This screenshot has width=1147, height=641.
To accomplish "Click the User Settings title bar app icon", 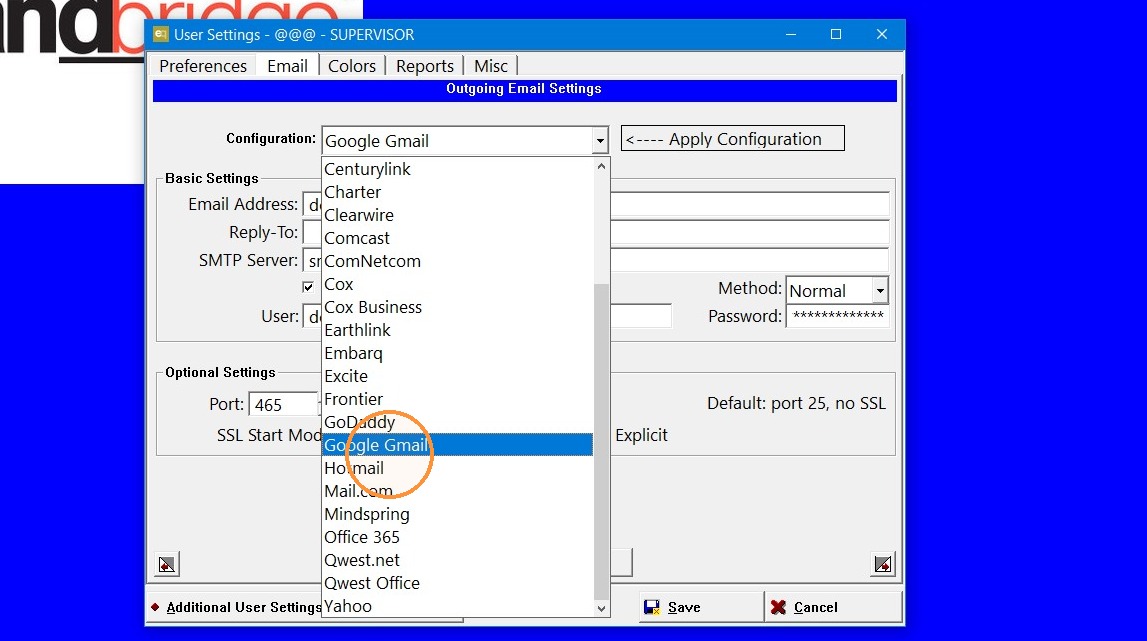I will (x=161, y=34).
